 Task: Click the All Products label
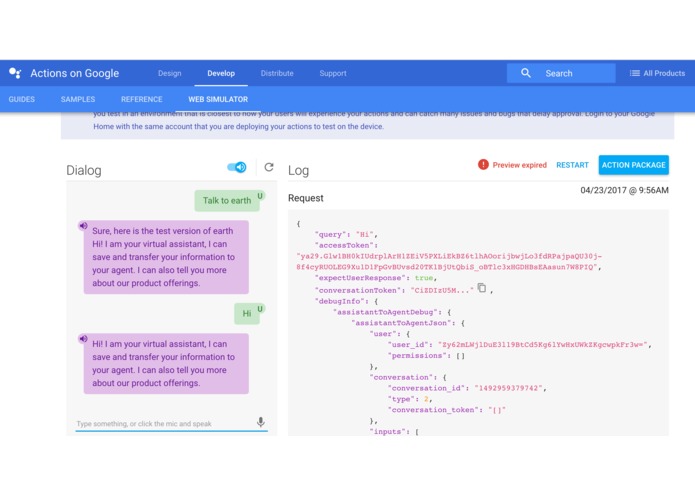tap(664, 73)
